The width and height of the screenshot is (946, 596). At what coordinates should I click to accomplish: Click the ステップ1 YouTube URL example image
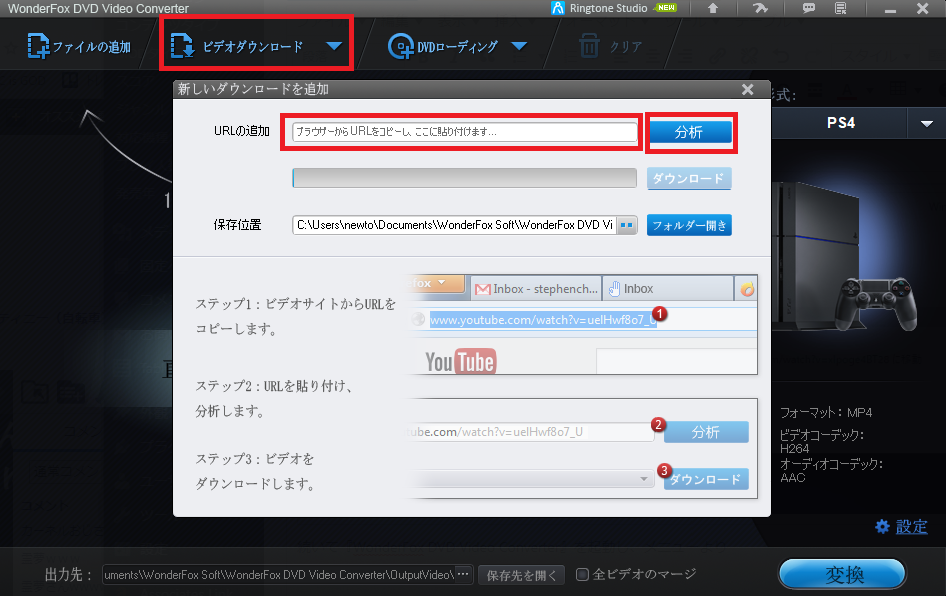(x=583, y=325)
